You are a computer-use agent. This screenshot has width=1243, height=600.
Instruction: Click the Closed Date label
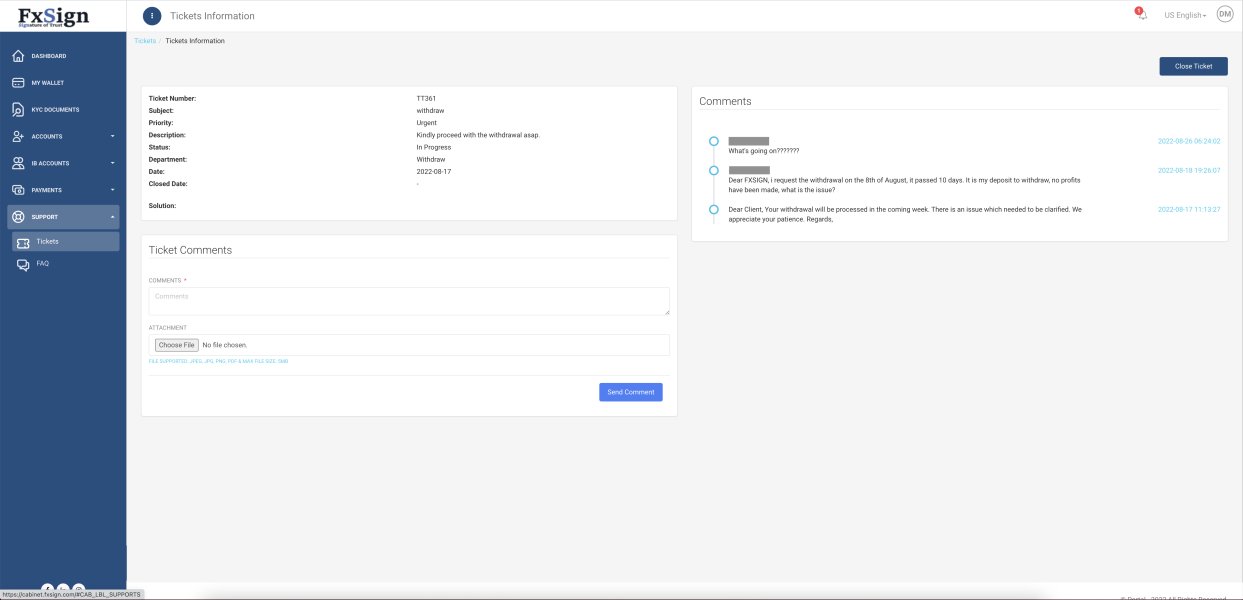pyautogui.click(x=168, y=184)
